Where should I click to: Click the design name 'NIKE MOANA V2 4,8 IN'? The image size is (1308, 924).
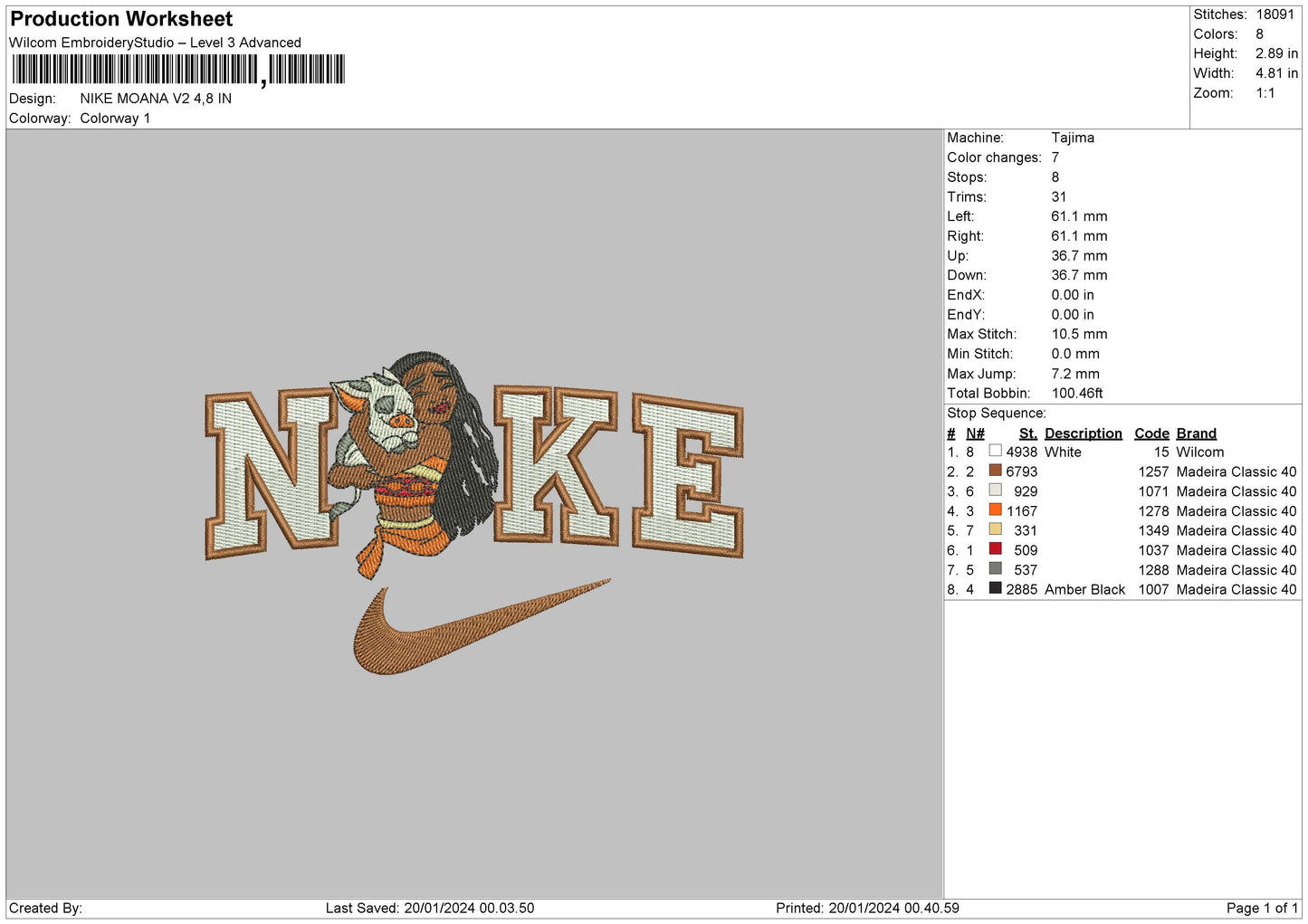point(156,99)
